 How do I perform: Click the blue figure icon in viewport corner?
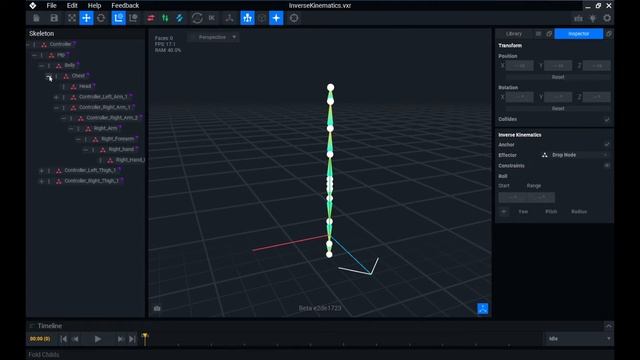482,309
